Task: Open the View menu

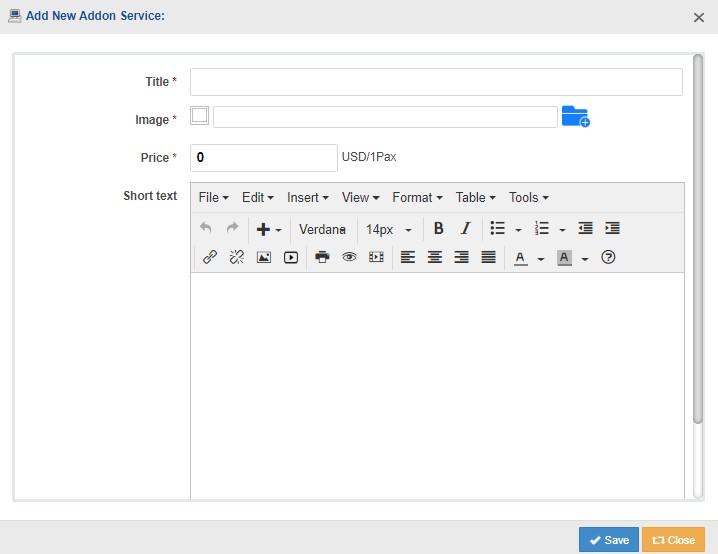Action: (360, 197)
